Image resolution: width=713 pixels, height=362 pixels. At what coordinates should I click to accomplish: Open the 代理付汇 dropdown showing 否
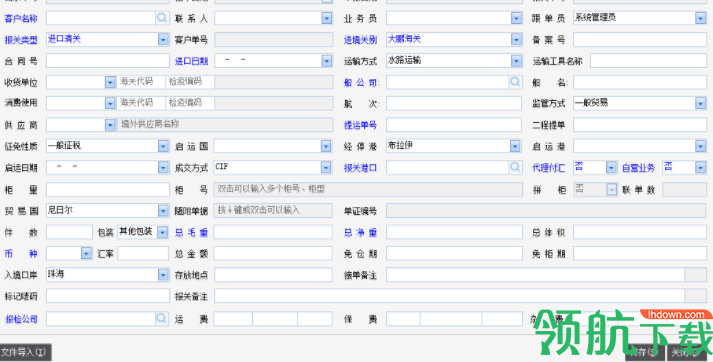611,167
